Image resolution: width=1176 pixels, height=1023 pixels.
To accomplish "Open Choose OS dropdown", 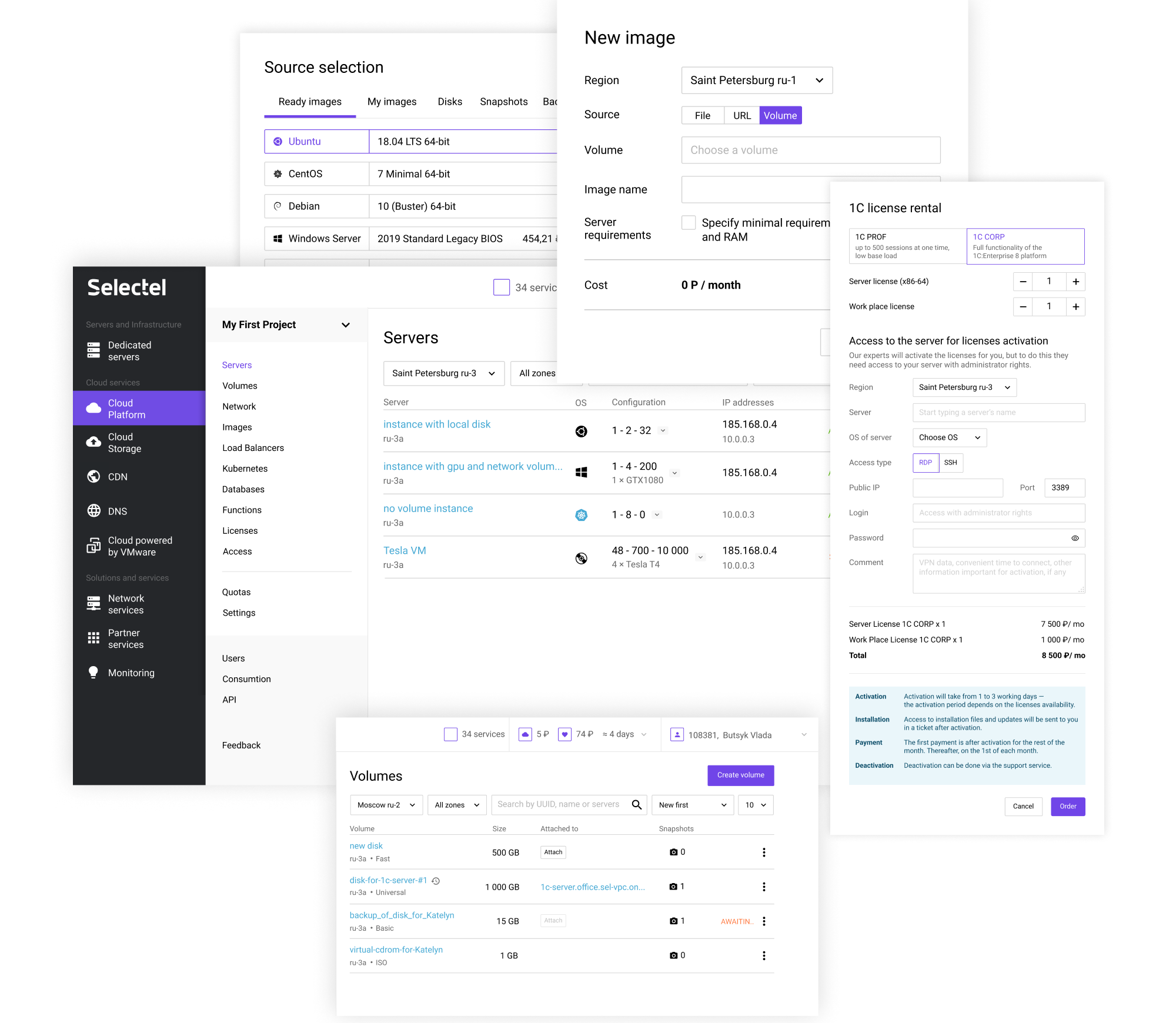I will 949,437.
